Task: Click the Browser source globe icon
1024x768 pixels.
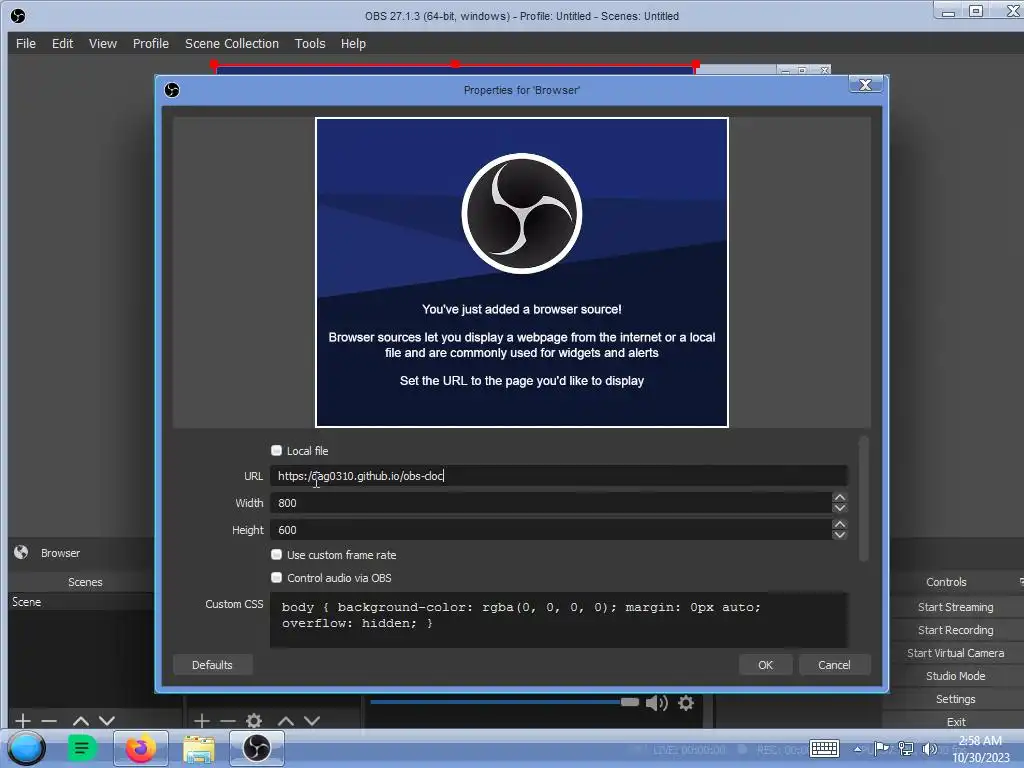Action: point(21,552)
